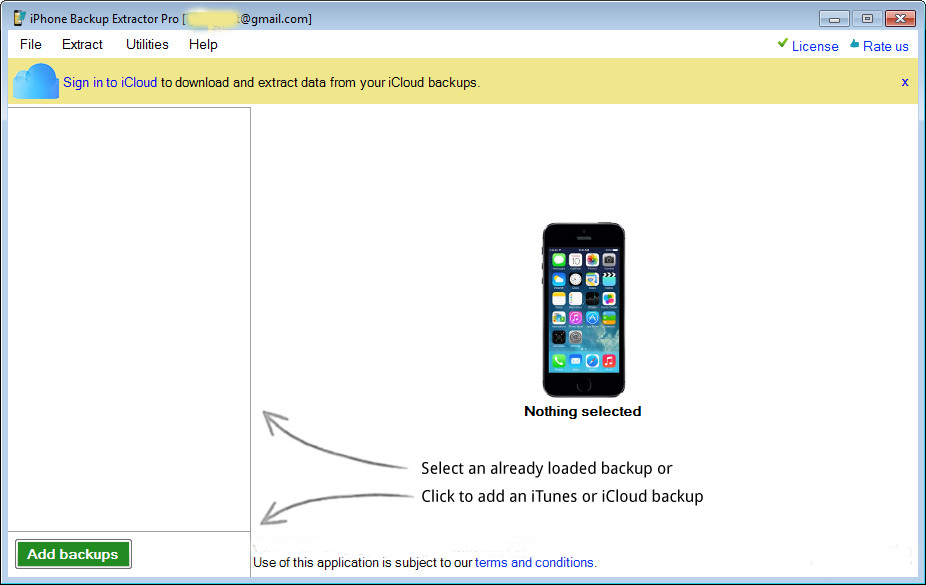Click the thumbs-up icon beside Rate us

(x=855, y=44)
